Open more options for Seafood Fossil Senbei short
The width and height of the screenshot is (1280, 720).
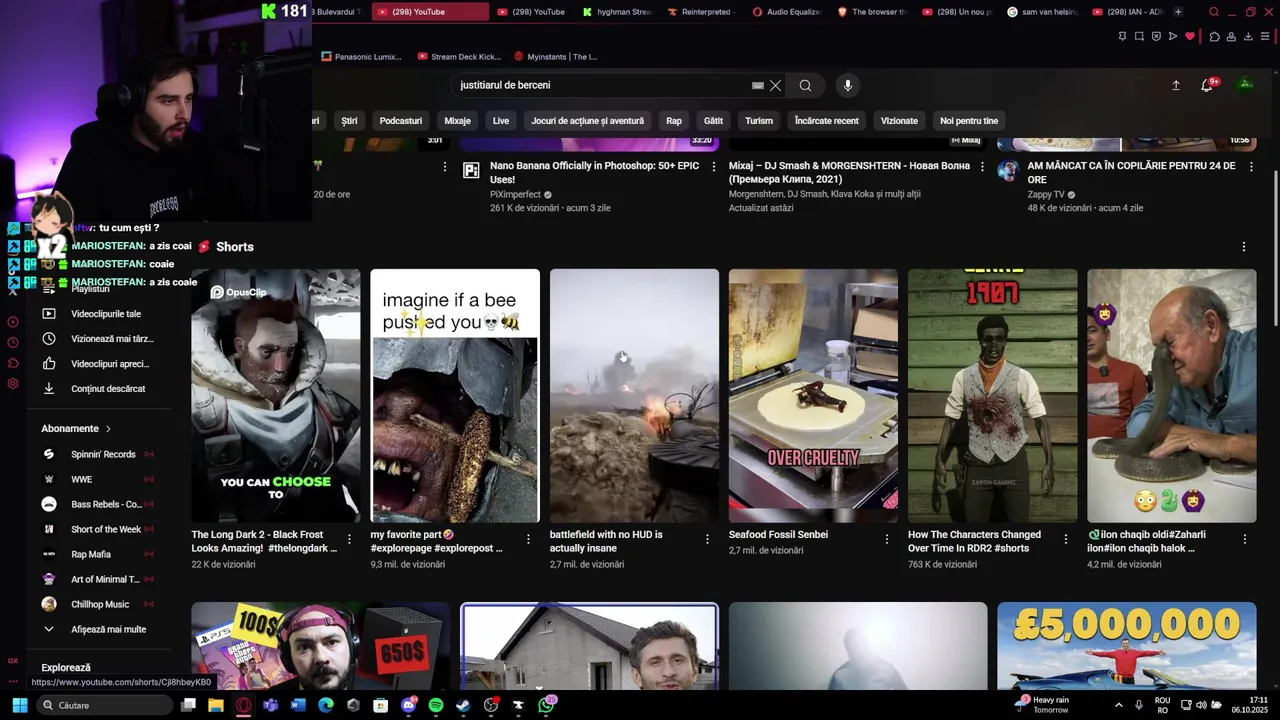point(886,539)
